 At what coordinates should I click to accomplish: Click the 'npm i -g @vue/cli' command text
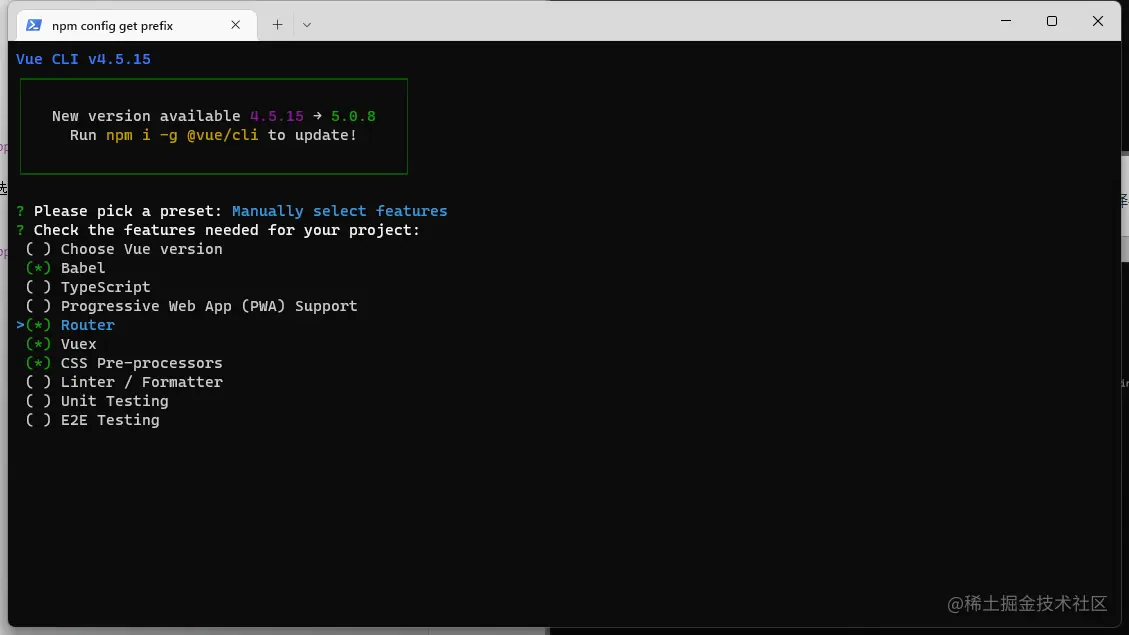coord(182,135)
